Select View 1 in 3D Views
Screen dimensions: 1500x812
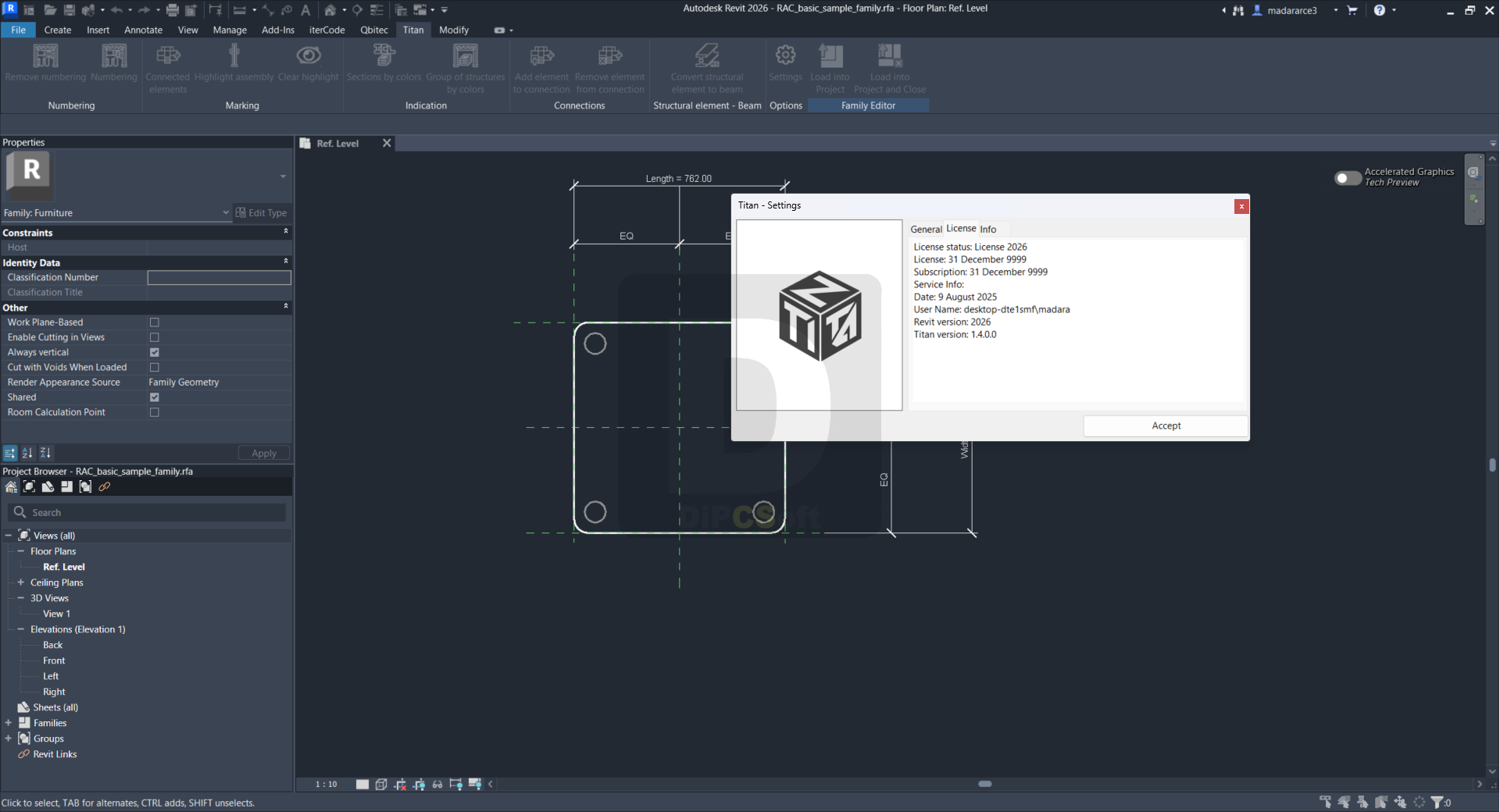(56, 614)
